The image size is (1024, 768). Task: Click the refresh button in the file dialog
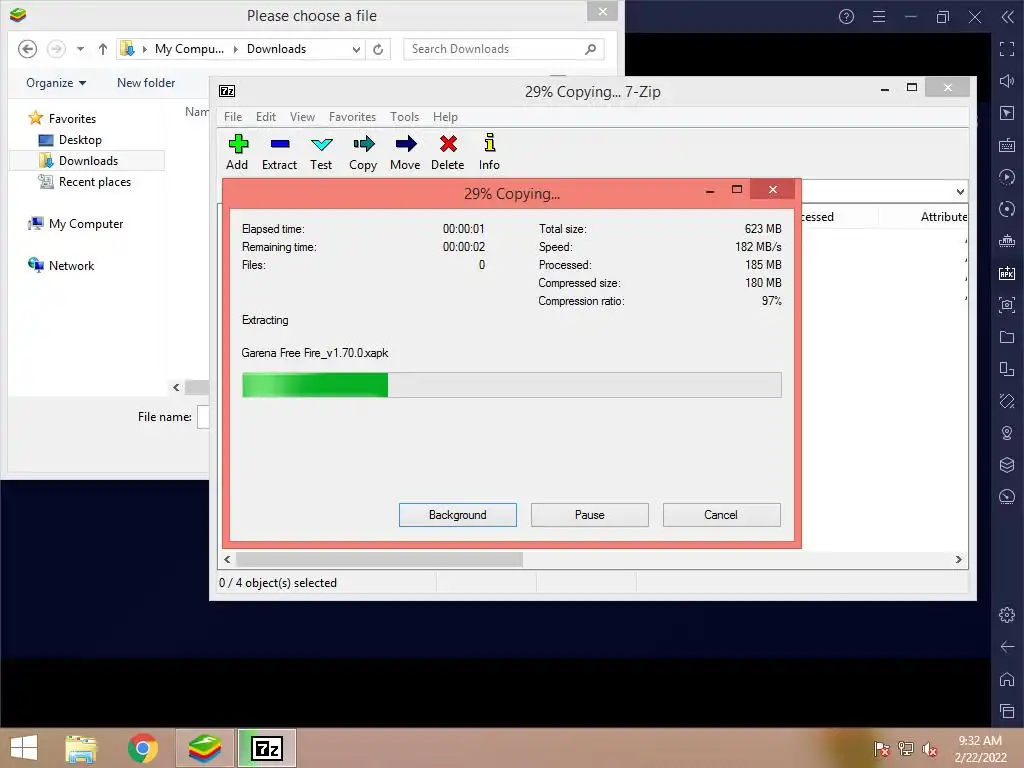point(378,49)
